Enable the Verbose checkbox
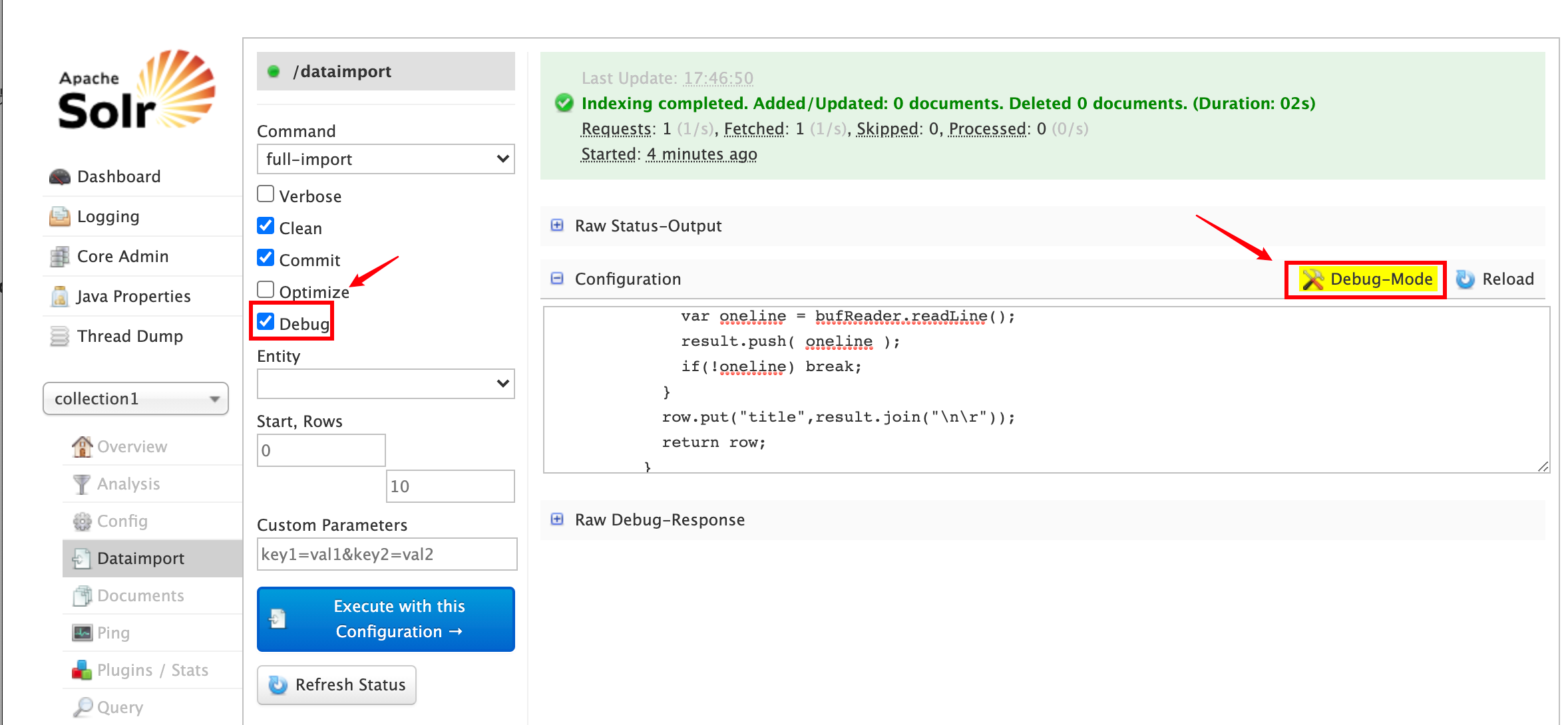 266,194
